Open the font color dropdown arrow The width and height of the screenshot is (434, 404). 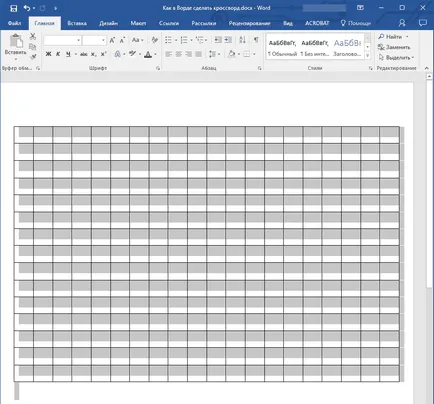(156, 54)
